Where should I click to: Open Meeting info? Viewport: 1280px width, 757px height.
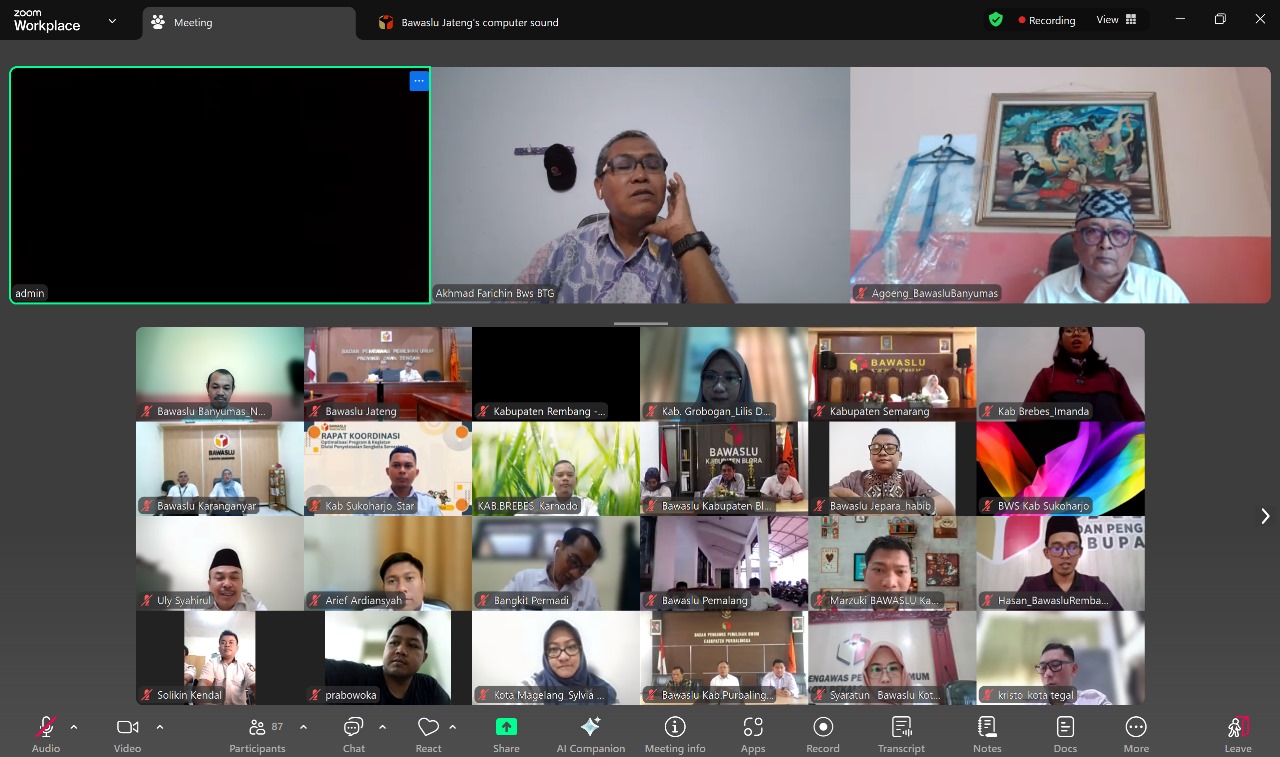[675, 733]
